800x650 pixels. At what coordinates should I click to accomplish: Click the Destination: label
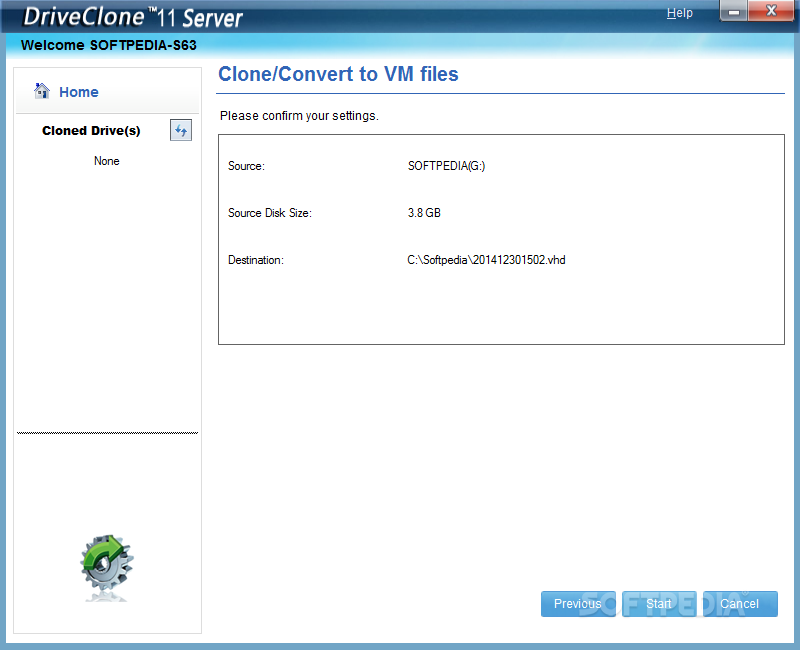pyautogui.click(x=256, y=260)
